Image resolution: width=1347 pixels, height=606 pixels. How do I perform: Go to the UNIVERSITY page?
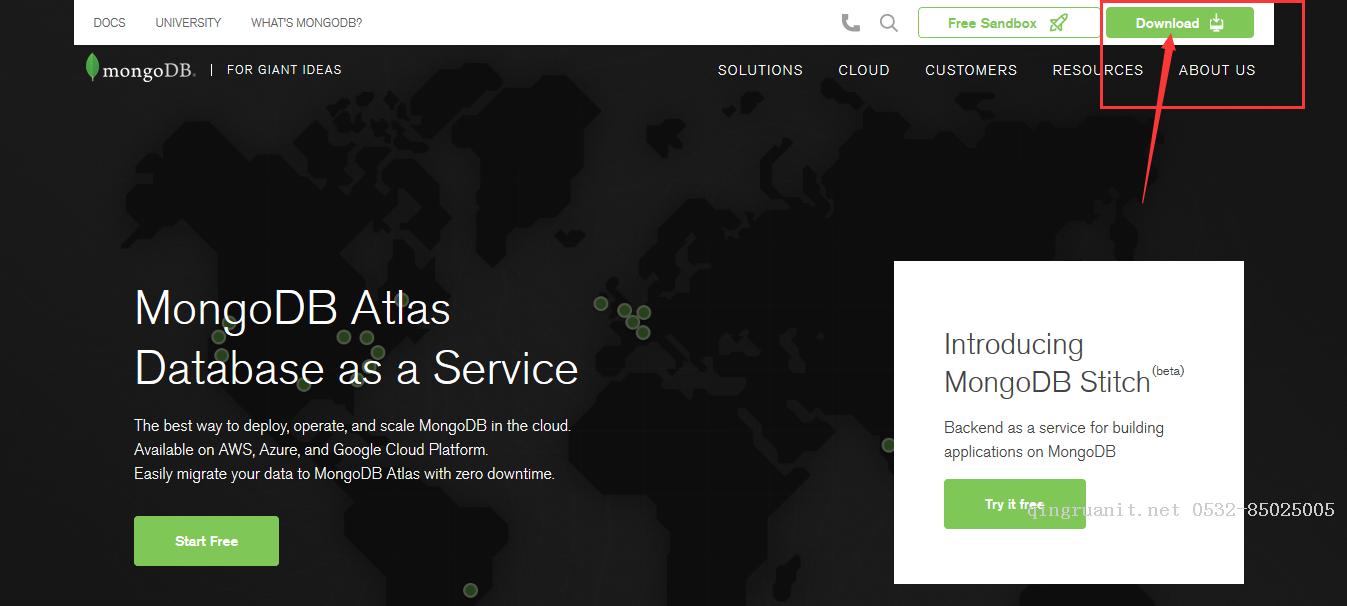(x=188, y=23)
